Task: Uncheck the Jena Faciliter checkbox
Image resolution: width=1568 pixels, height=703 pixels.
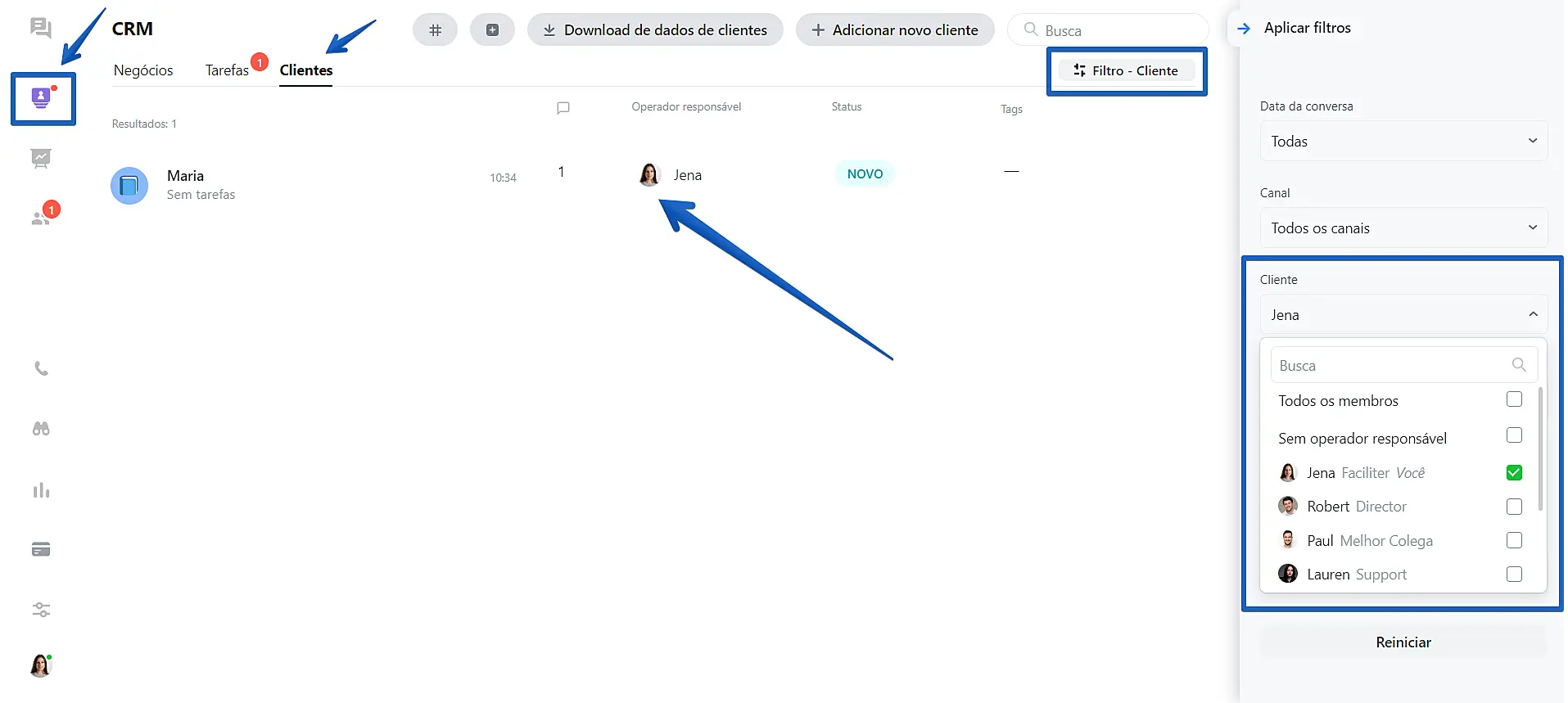Action: (1514, 472)
